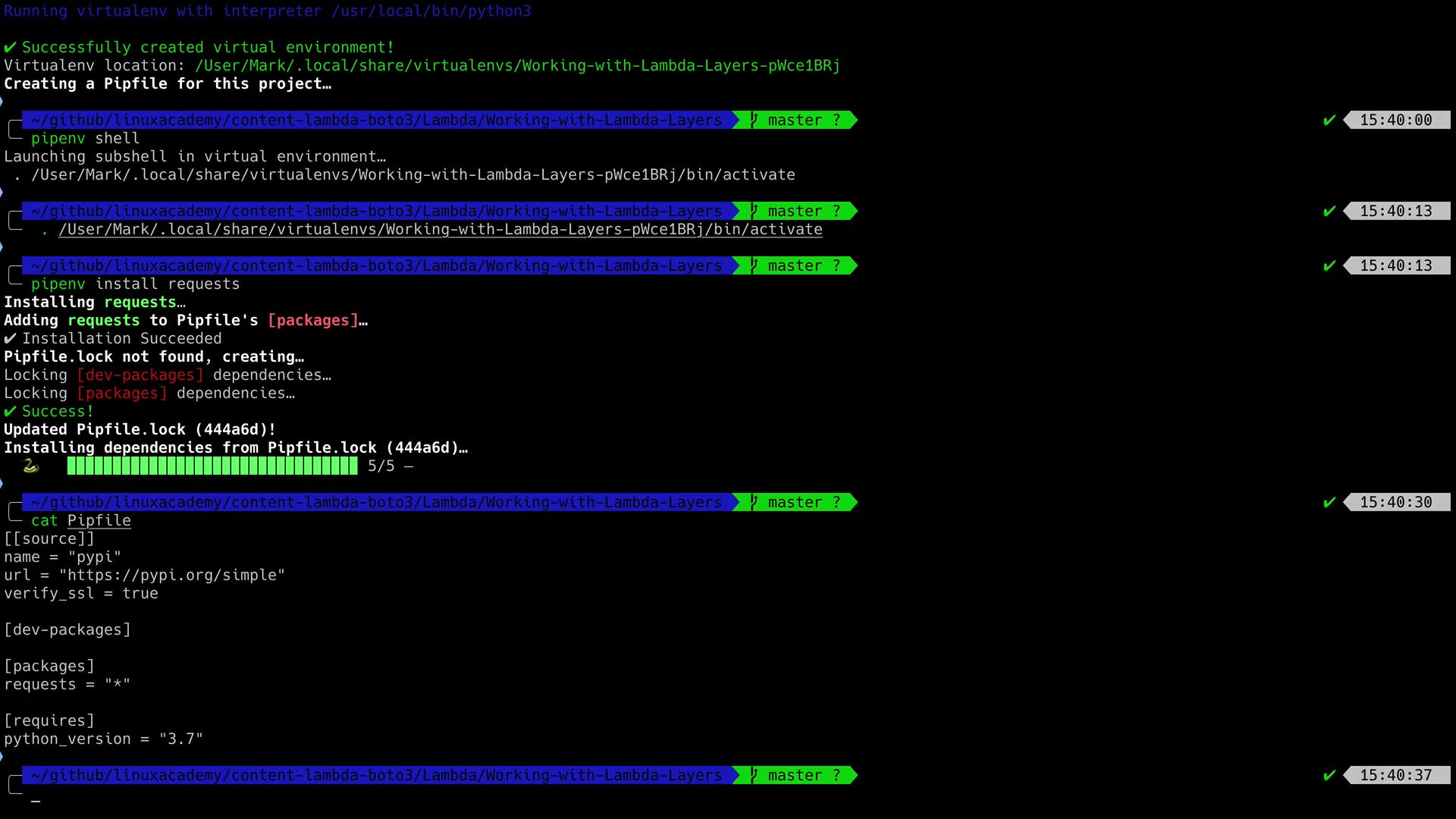
Task: Click the 15:40:00 timestamp badge
Action: pyautogui.click(x=1395, y=121)
